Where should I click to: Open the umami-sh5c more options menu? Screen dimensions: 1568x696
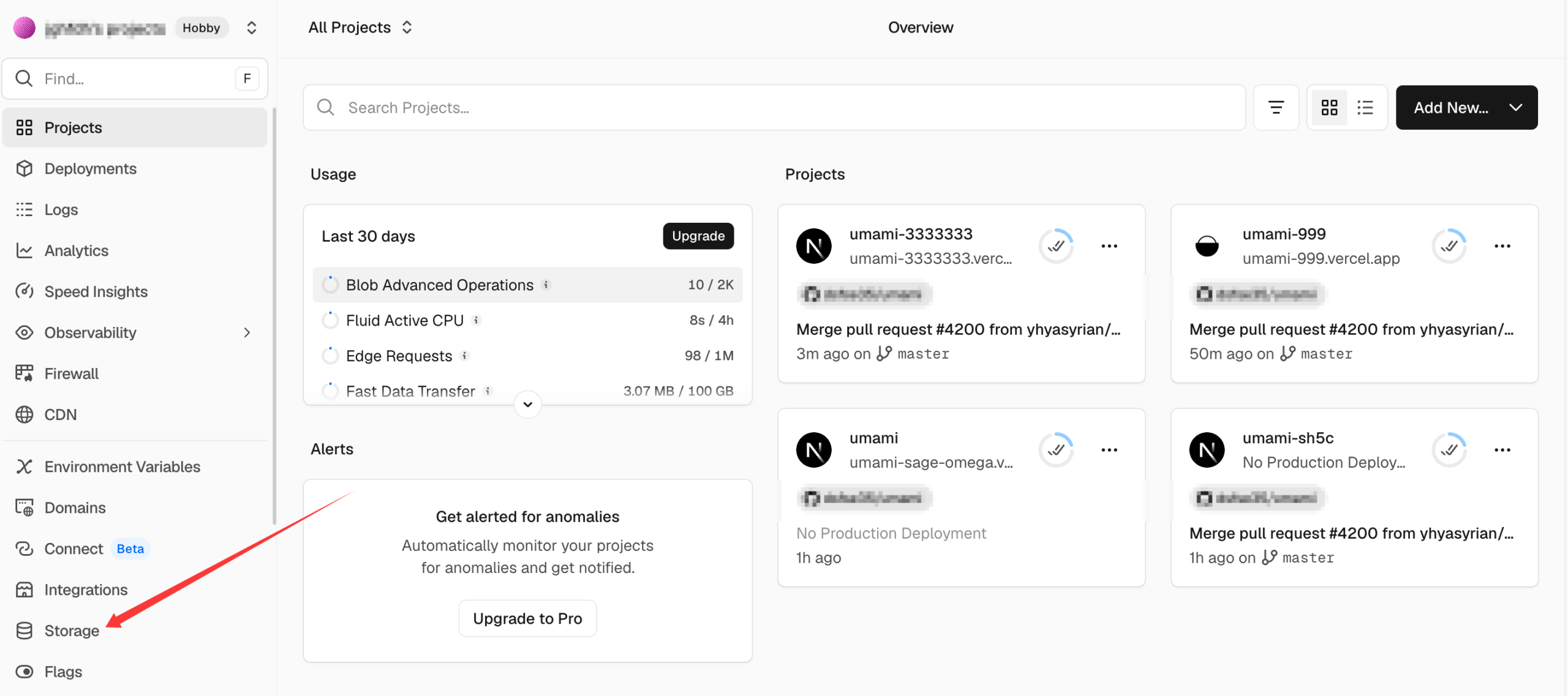[1502, 450]
